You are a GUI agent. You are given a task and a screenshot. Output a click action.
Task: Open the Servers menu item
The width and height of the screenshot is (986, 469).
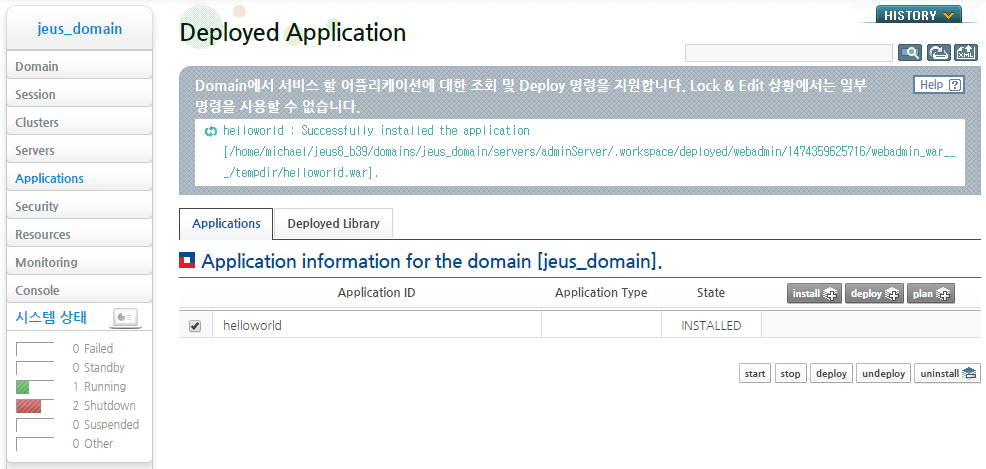click(79, 150)
